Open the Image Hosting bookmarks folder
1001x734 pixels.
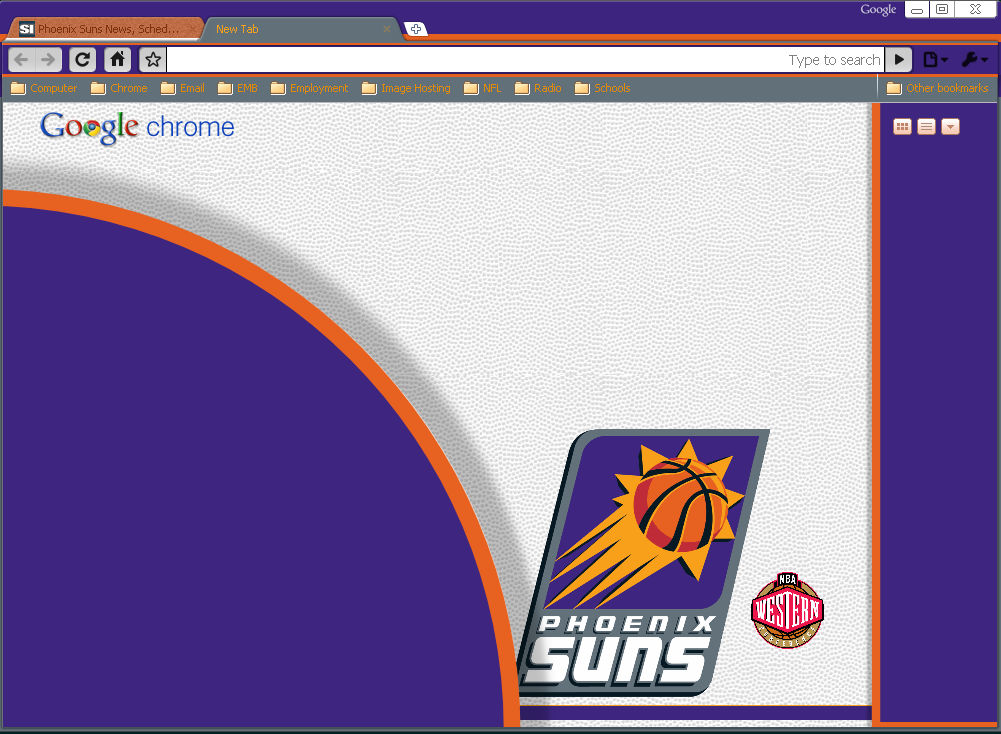406,88
